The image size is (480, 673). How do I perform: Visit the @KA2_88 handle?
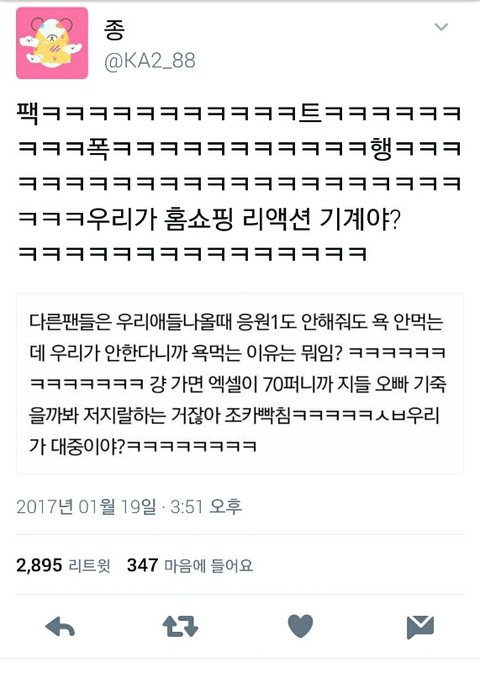pos(149,61)
